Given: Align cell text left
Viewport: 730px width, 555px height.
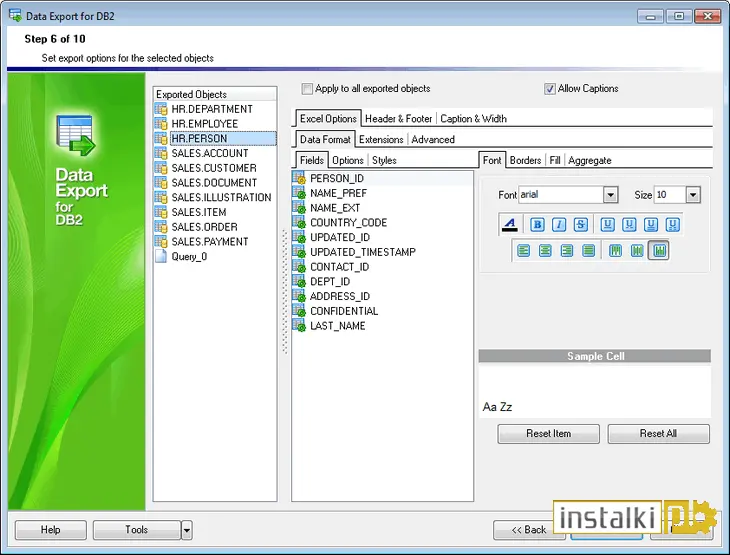Looking at the screenshot, I should click(523, 251).
